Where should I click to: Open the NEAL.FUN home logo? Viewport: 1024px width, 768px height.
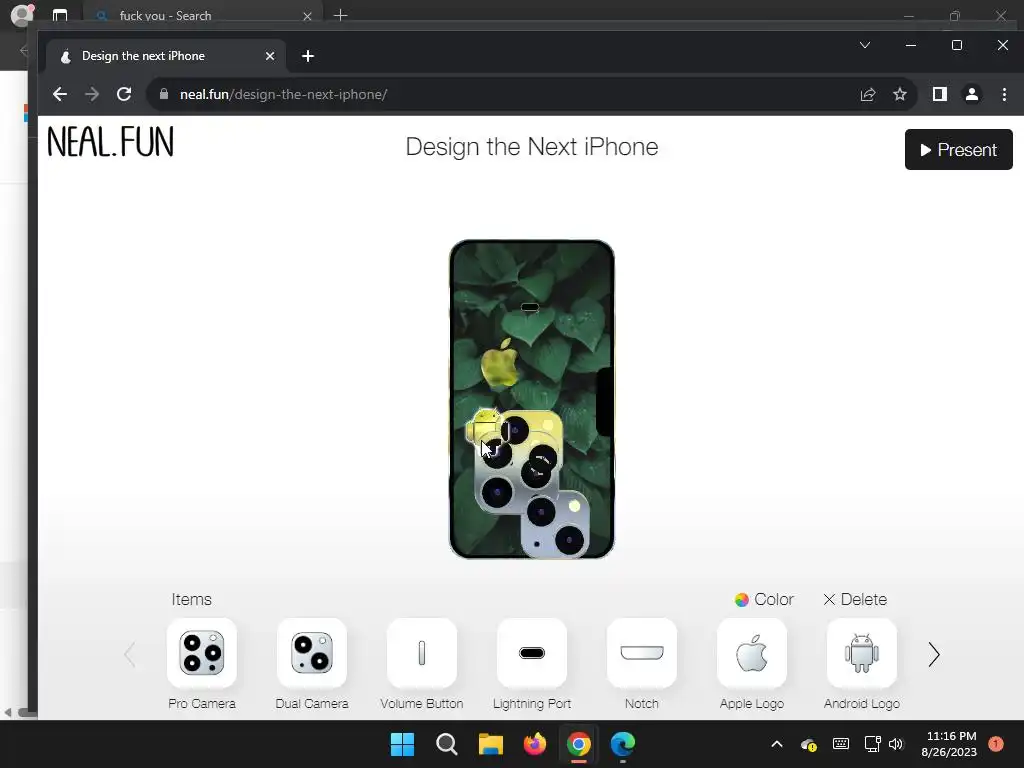pyautogui.click(x=110, y=142)
